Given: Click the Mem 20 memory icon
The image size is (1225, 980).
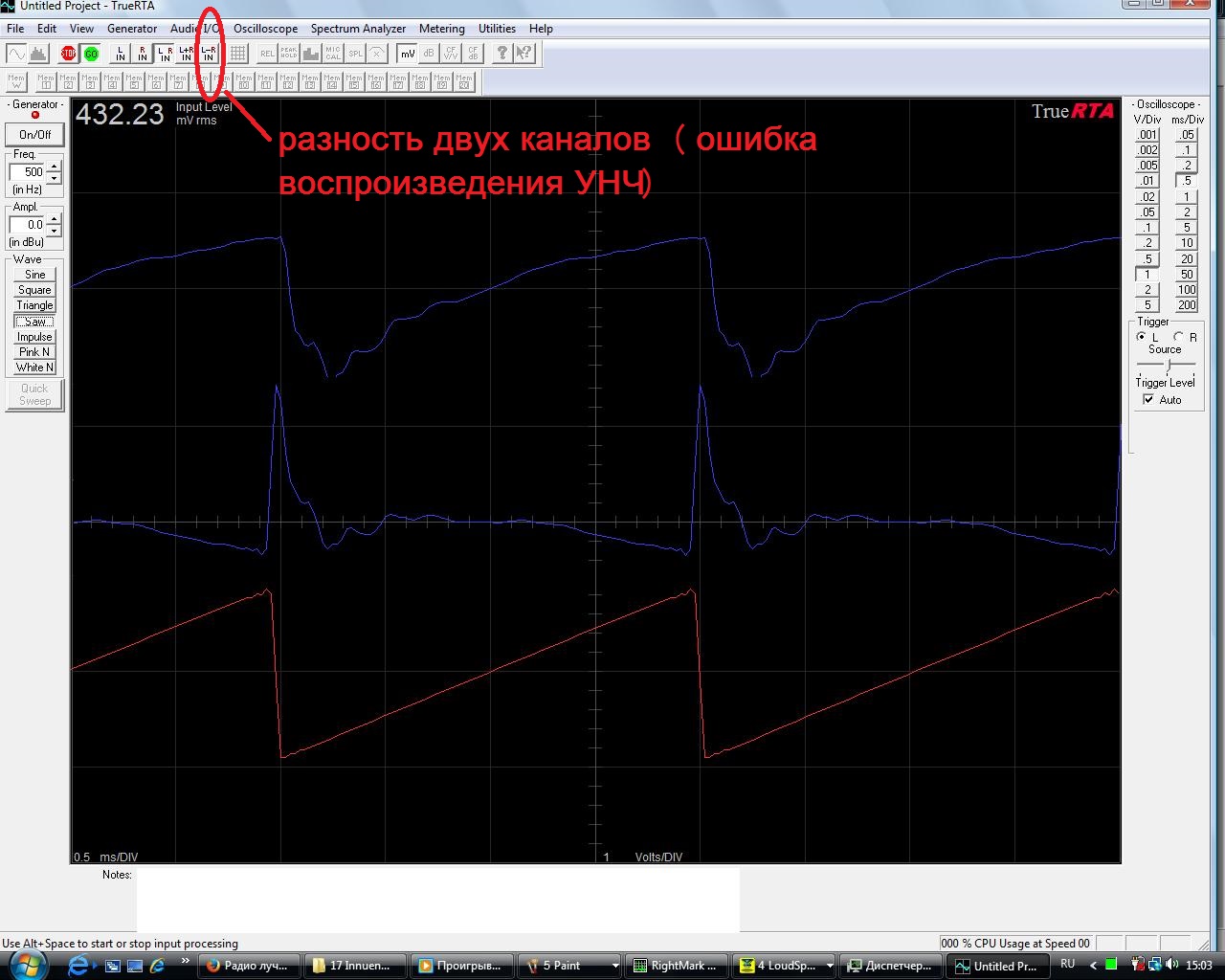Looking at the screenshot, I should [464, 82].
